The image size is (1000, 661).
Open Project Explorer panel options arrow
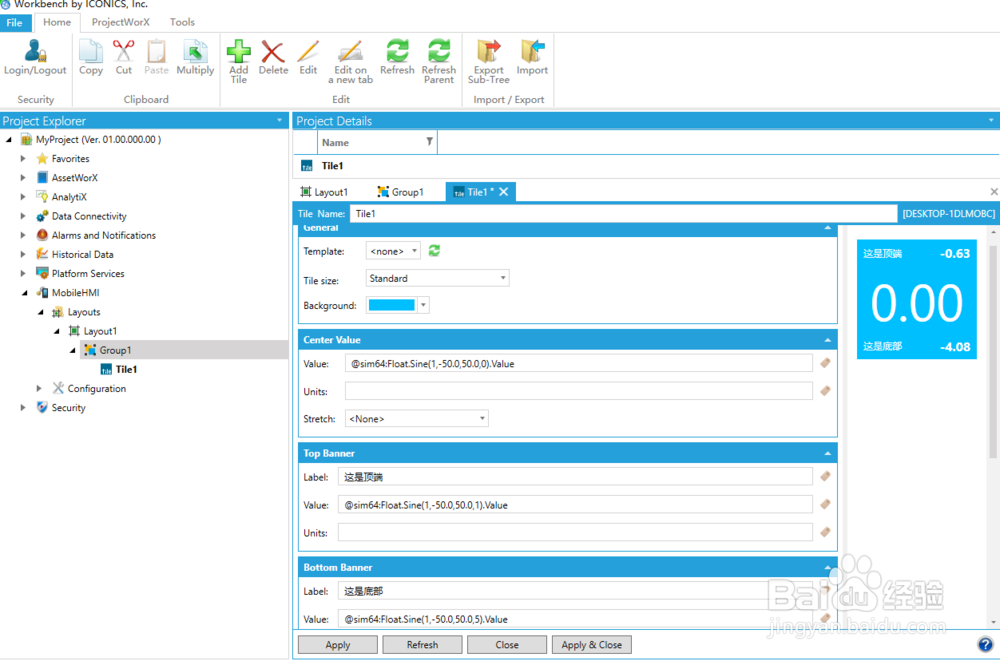pos(279,120)
